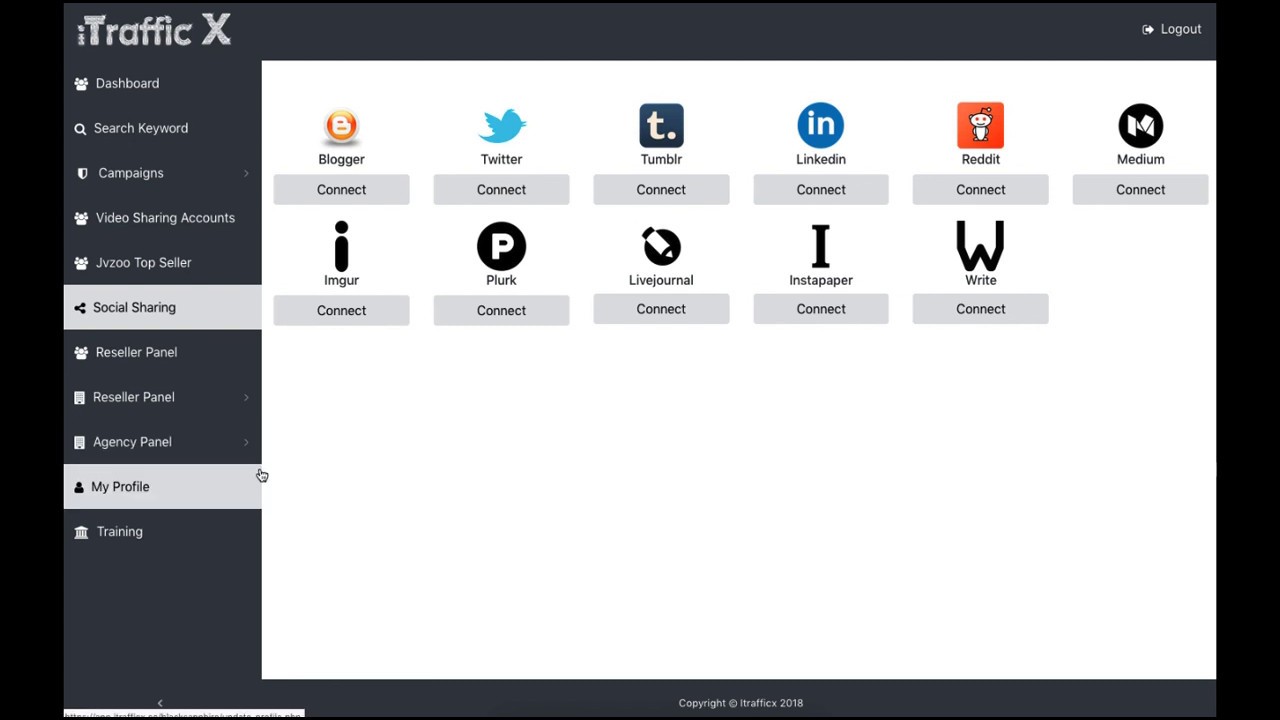Click the Search Keyword magnifier icon
Screen dimensions: 1280x720
pyautogui.click(x=80, y=128)
